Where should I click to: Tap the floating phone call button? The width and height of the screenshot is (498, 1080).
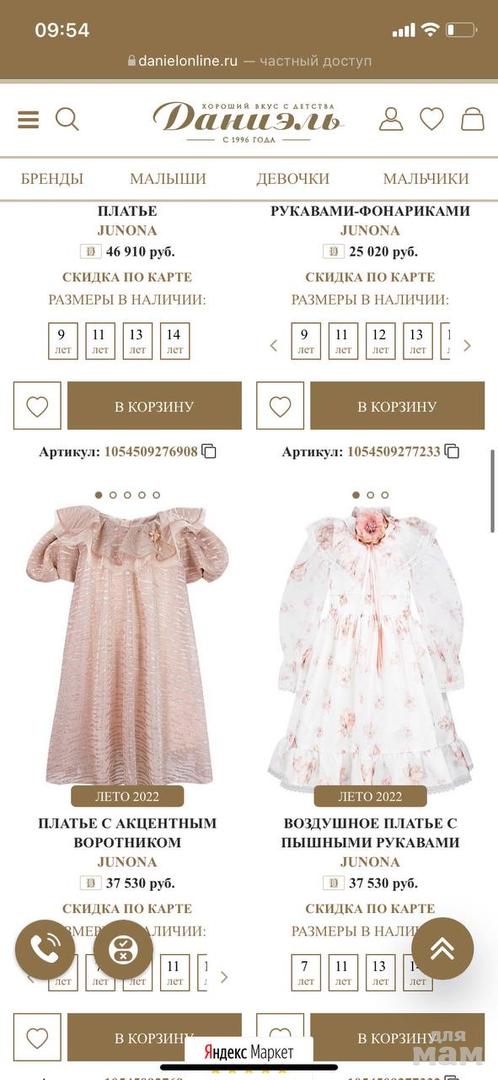[x=45, y=950]
